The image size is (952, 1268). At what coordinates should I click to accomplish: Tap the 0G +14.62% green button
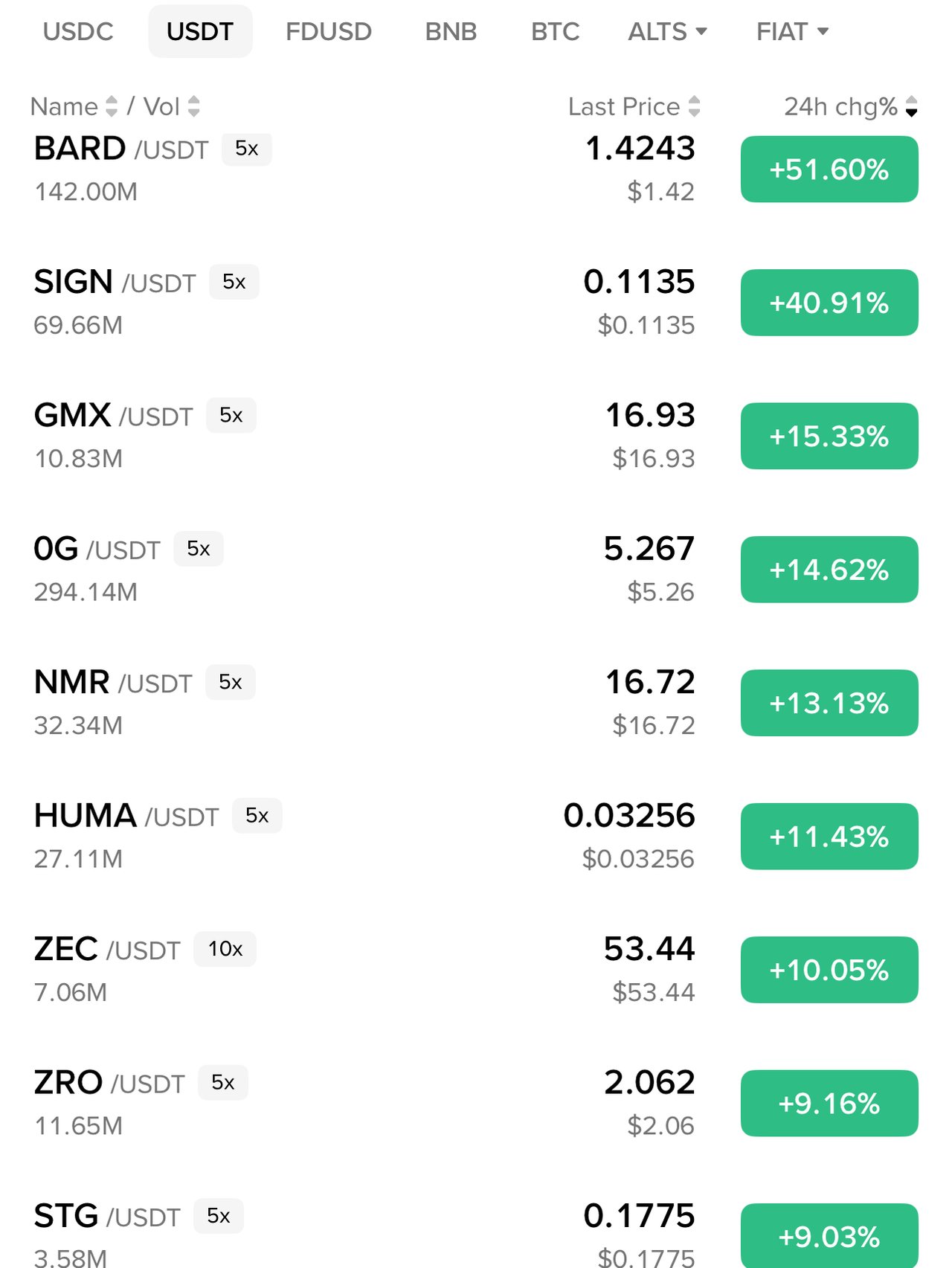(x=829, y=570)
